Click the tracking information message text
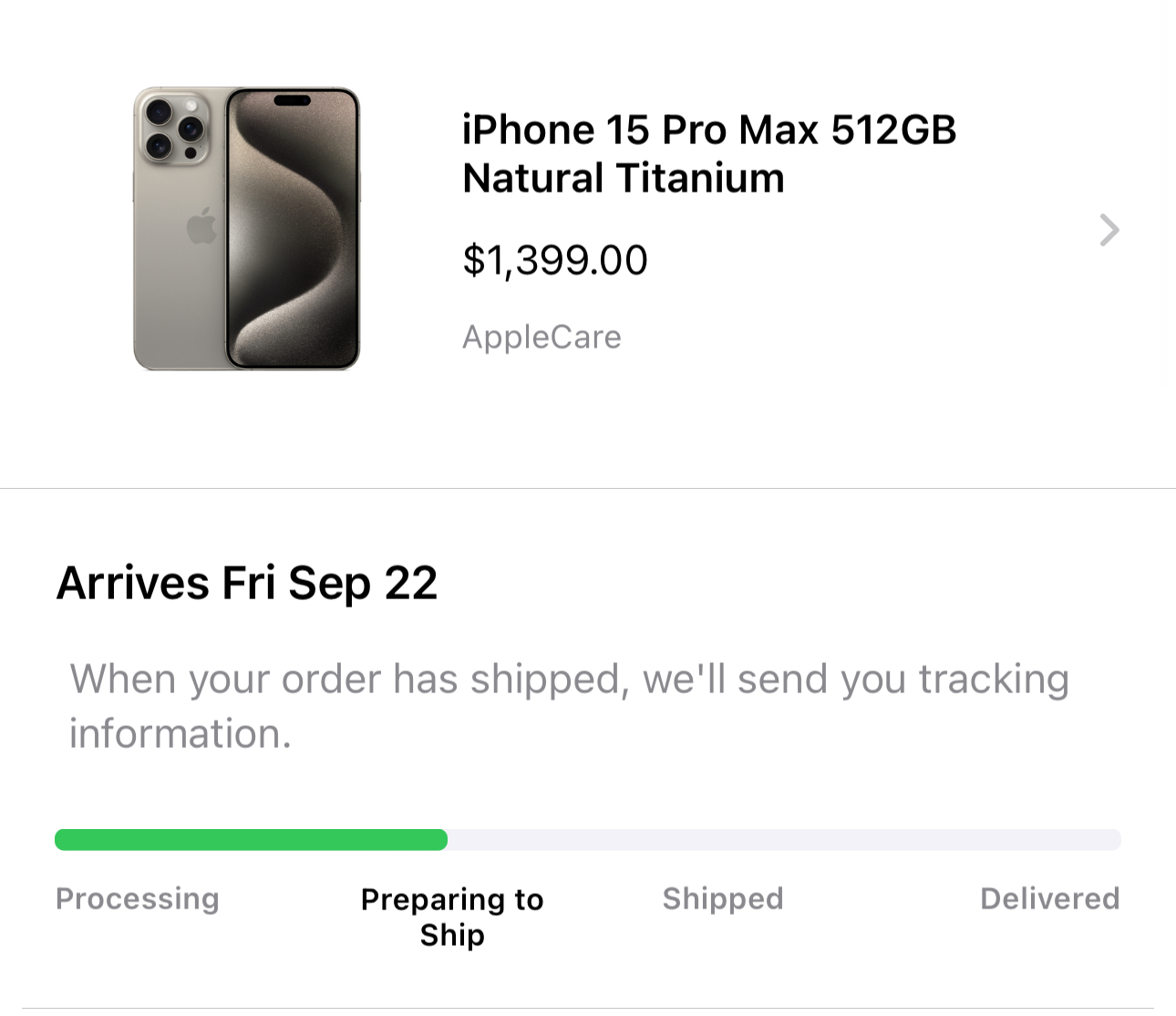 pos(570,706)
